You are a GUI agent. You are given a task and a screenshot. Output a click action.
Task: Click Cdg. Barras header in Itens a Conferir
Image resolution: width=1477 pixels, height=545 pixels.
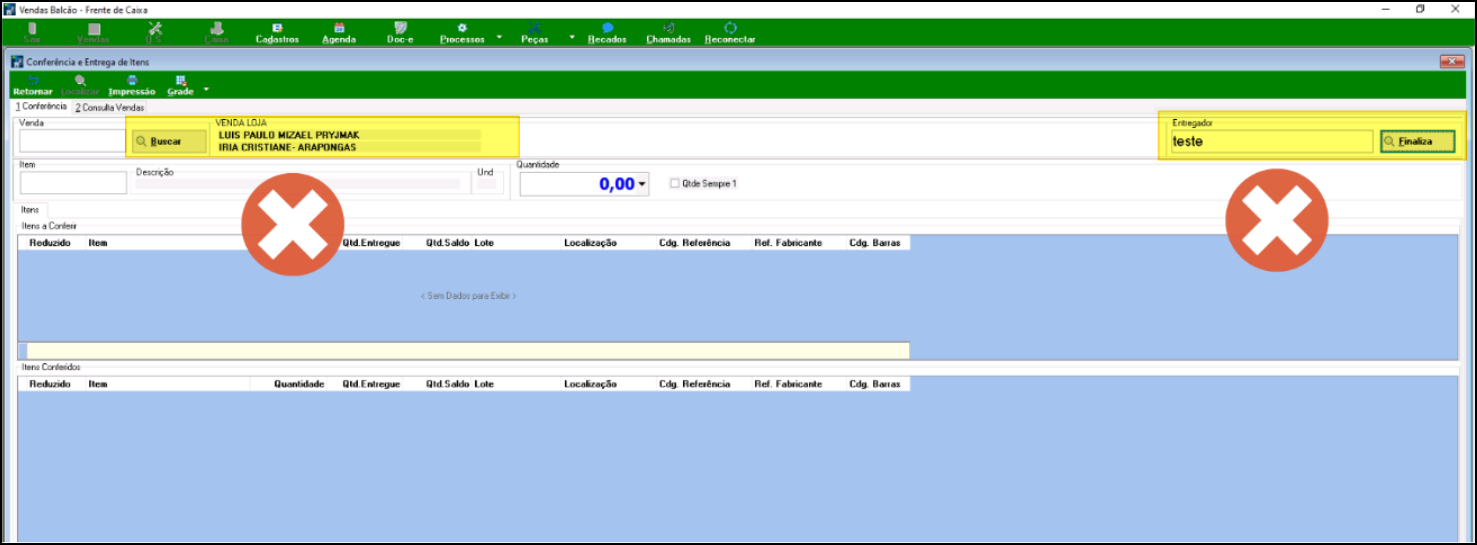875,243
